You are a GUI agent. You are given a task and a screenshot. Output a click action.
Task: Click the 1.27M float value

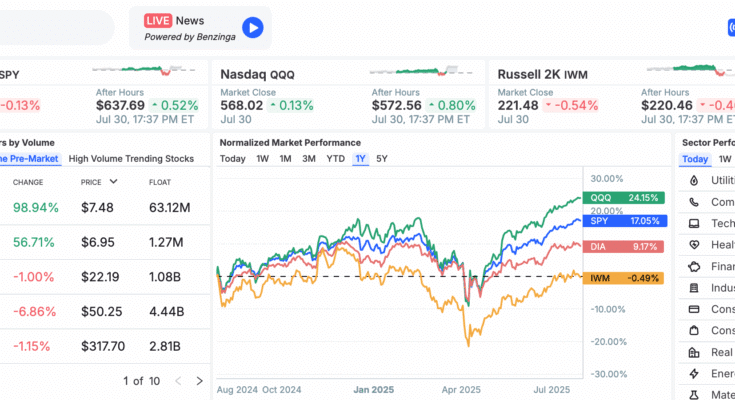click(x=166, y=242)
